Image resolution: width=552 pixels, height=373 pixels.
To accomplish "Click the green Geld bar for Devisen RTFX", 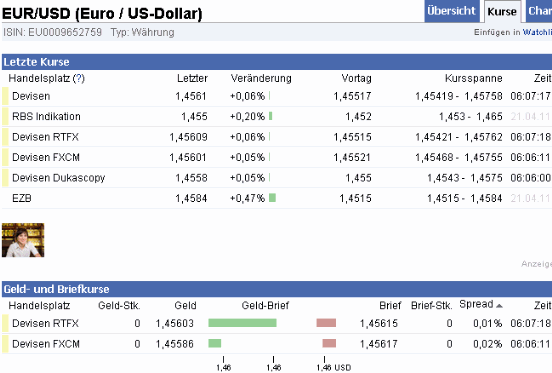I will (x=242, y=323).
